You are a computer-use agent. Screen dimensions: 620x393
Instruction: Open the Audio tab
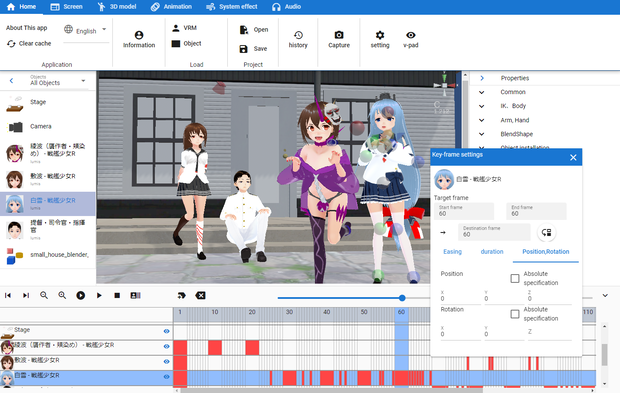point(287,7)
